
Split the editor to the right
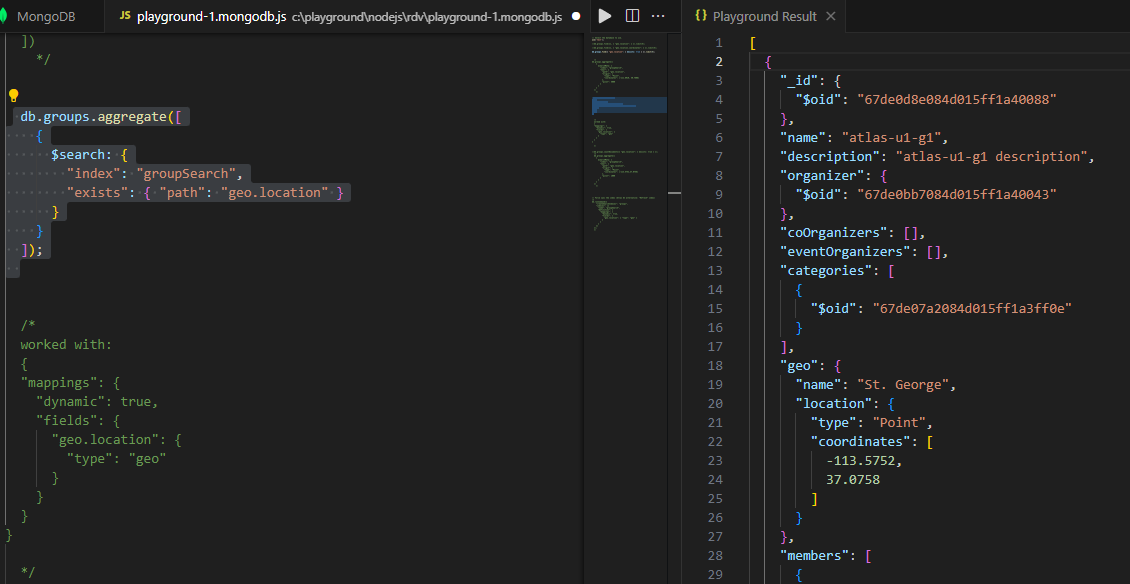pos(632,16)
